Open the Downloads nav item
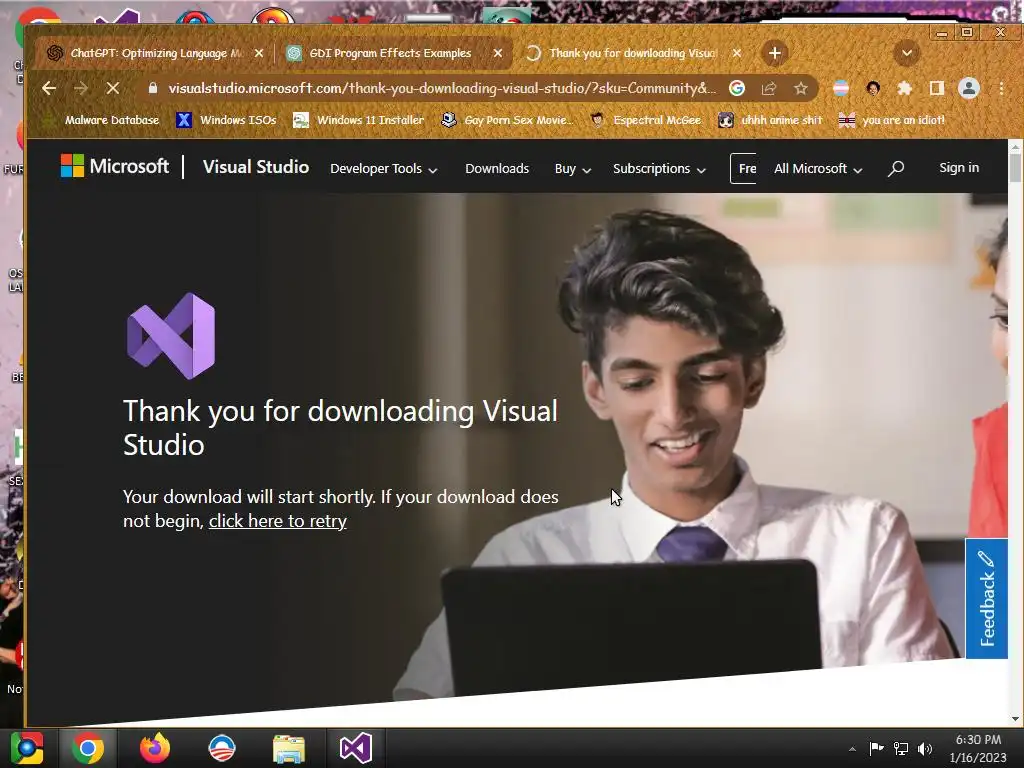1024x768 pixels. [x=497, y=168]
